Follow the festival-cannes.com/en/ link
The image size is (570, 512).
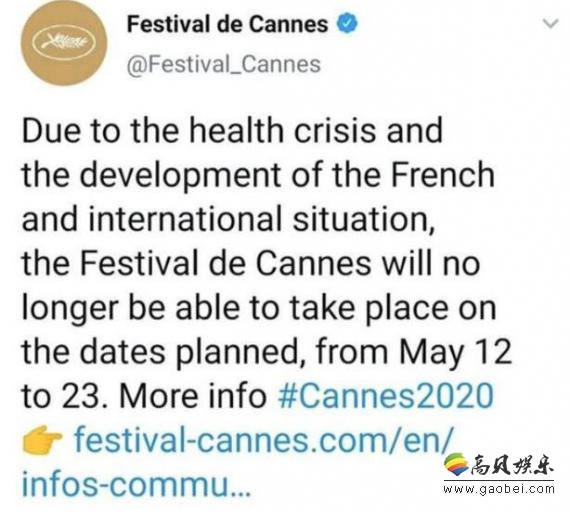pyautogui.click(x=264, y=440)
